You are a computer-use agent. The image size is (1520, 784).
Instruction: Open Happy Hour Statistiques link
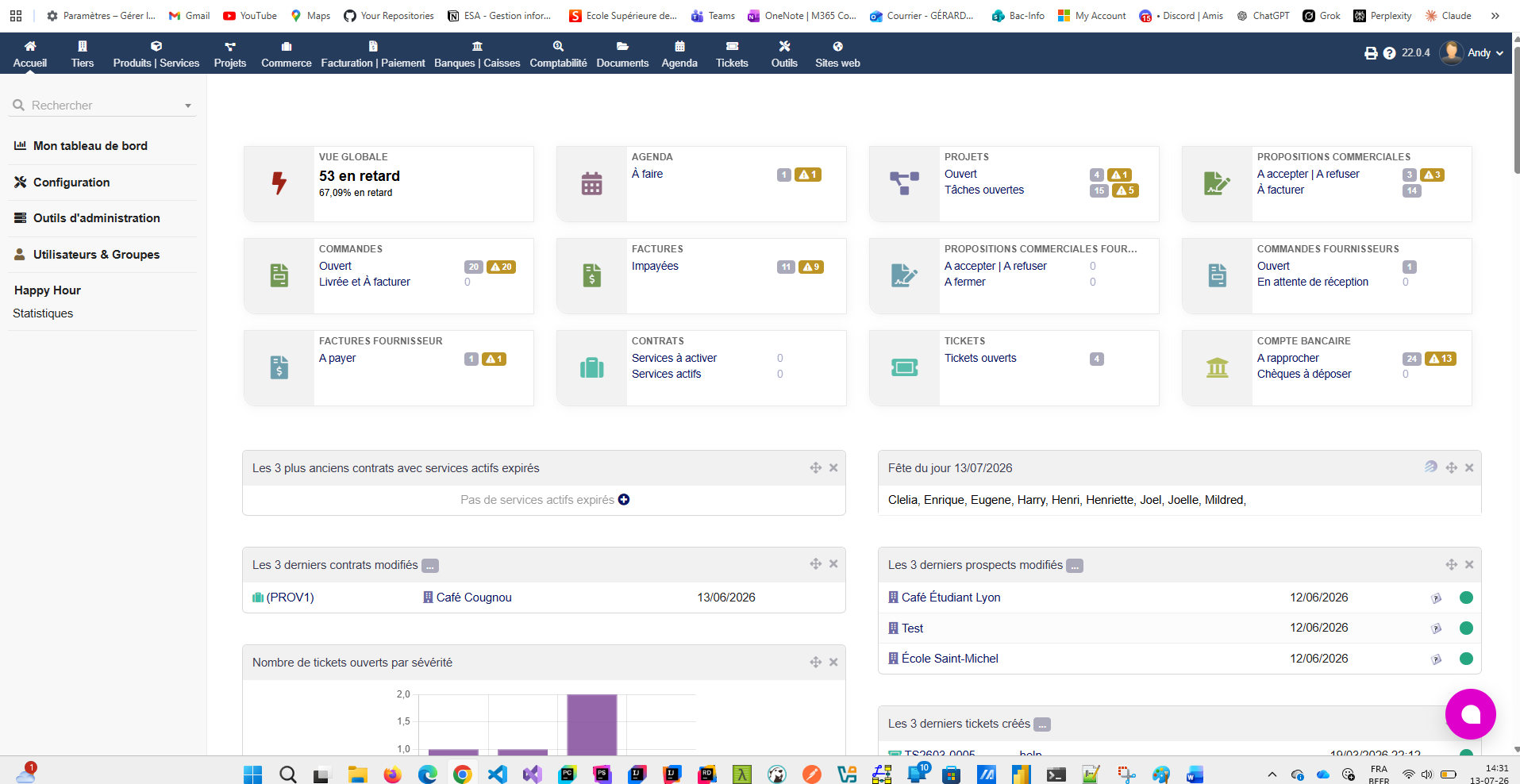43,313
